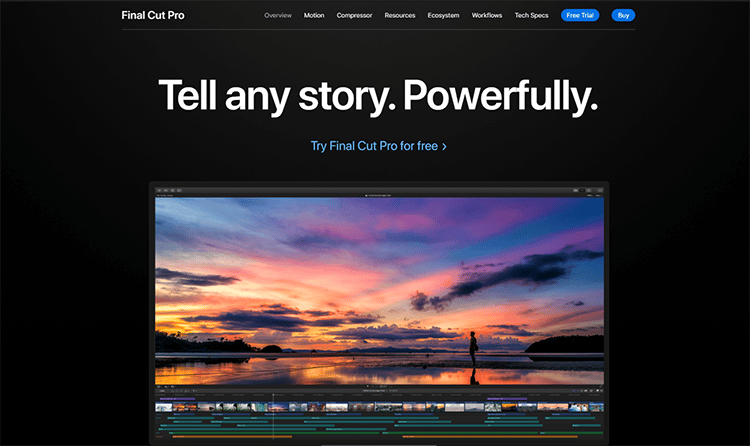The image size is (750, 446).
Task: View the Tech Specs page
Action: click(533, 16)
